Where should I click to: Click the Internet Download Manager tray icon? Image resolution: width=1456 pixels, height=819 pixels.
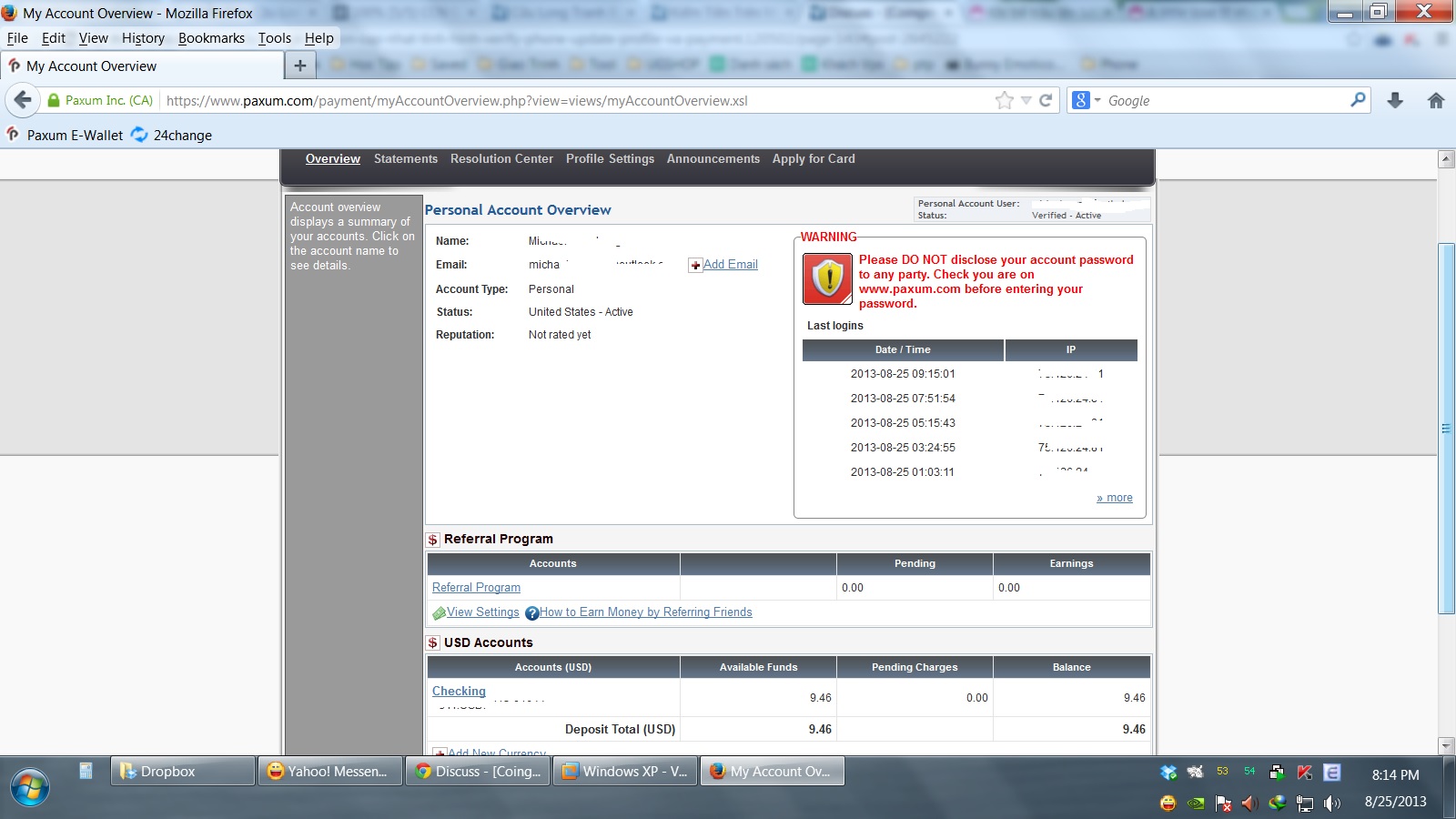coord(1278,803)
